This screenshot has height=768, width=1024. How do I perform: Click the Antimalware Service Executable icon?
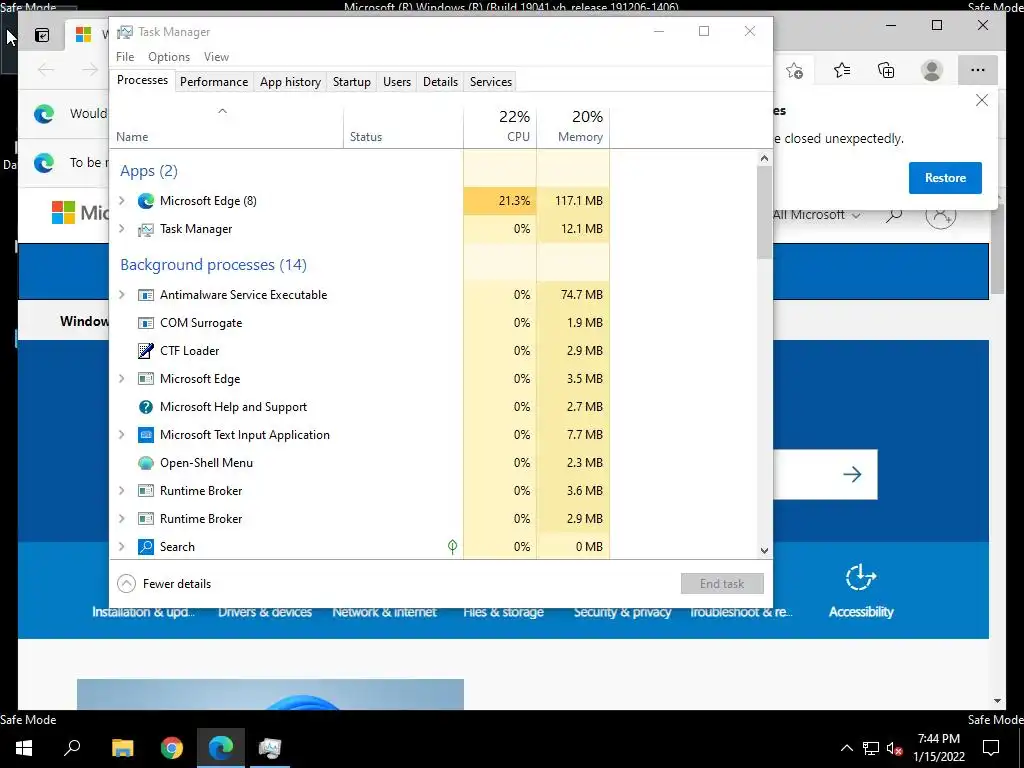point(146,295)
